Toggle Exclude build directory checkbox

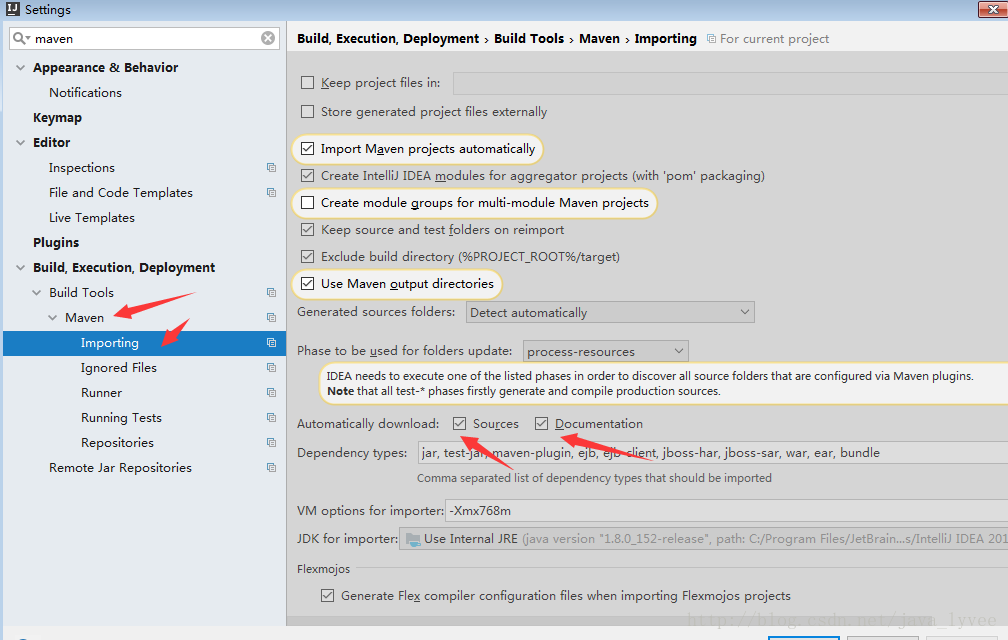(x=307, y=257)
